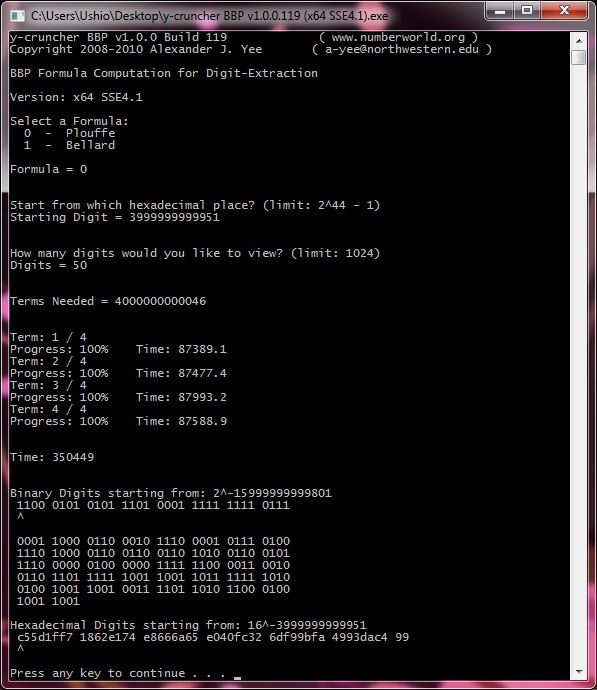The image size is (597, 690).
Task: Click the scrollbar down arrow
Action: point(579,672)
